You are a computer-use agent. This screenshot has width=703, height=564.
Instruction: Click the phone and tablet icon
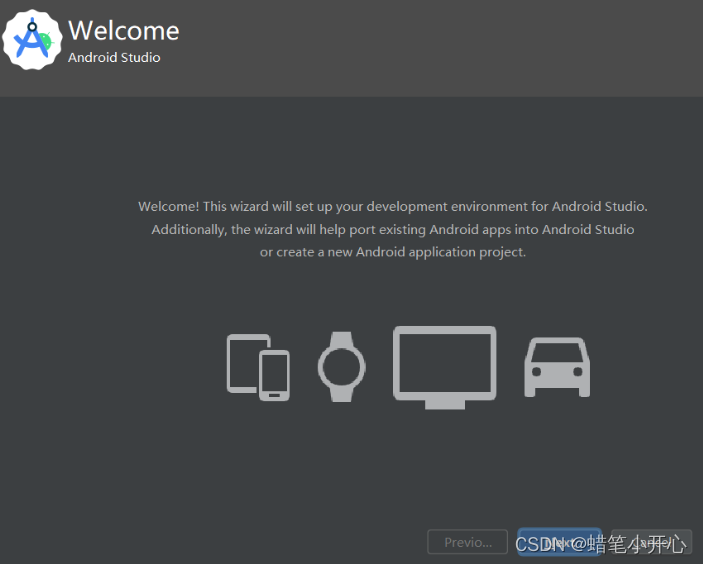coord(258,367)
